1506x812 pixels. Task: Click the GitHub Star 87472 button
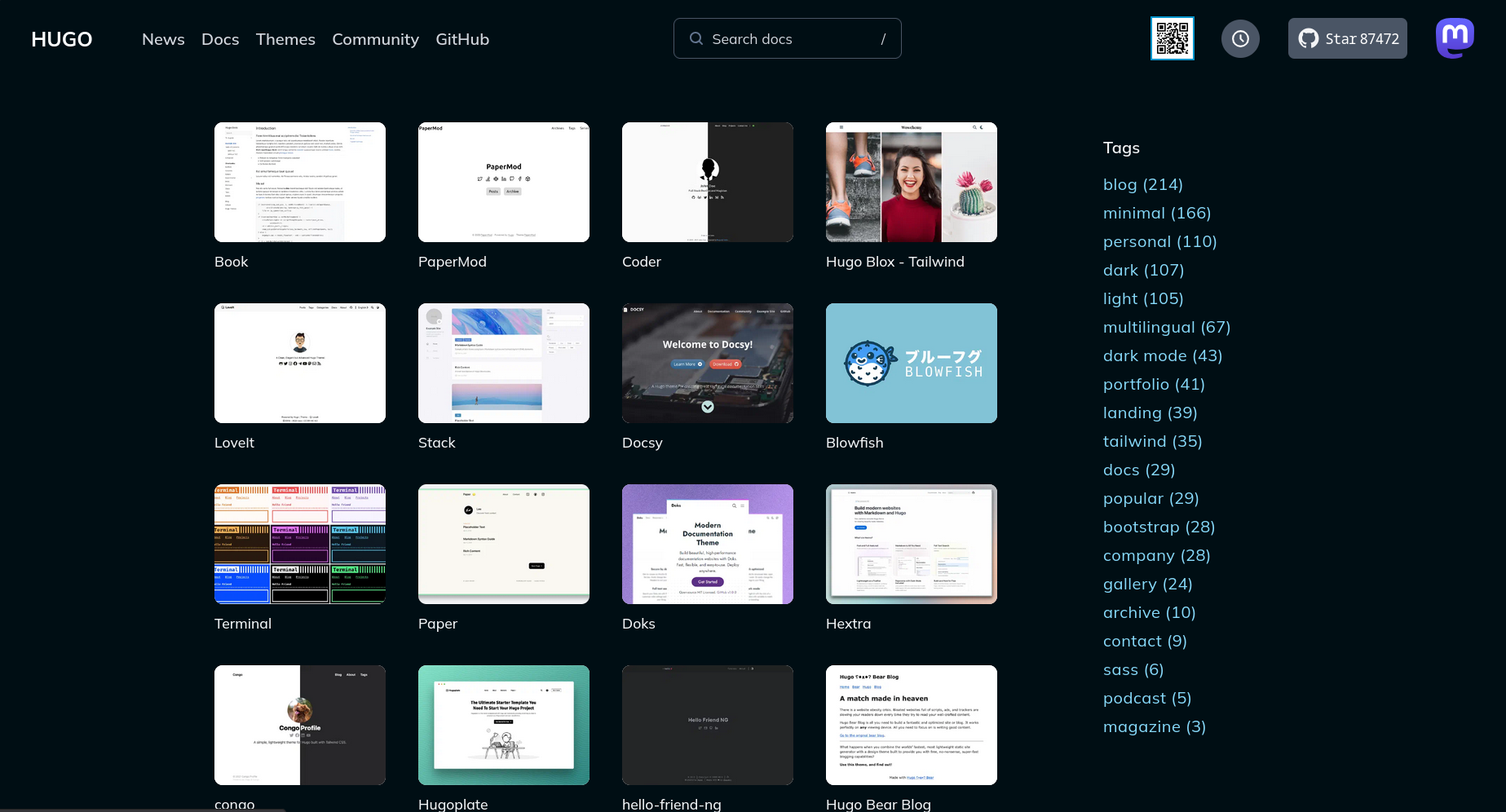1348,38
